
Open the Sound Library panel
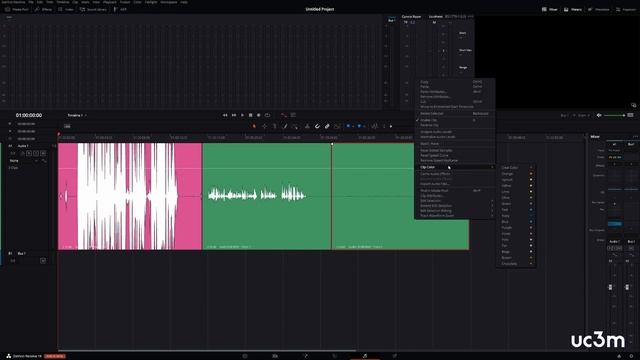point(93,9)
